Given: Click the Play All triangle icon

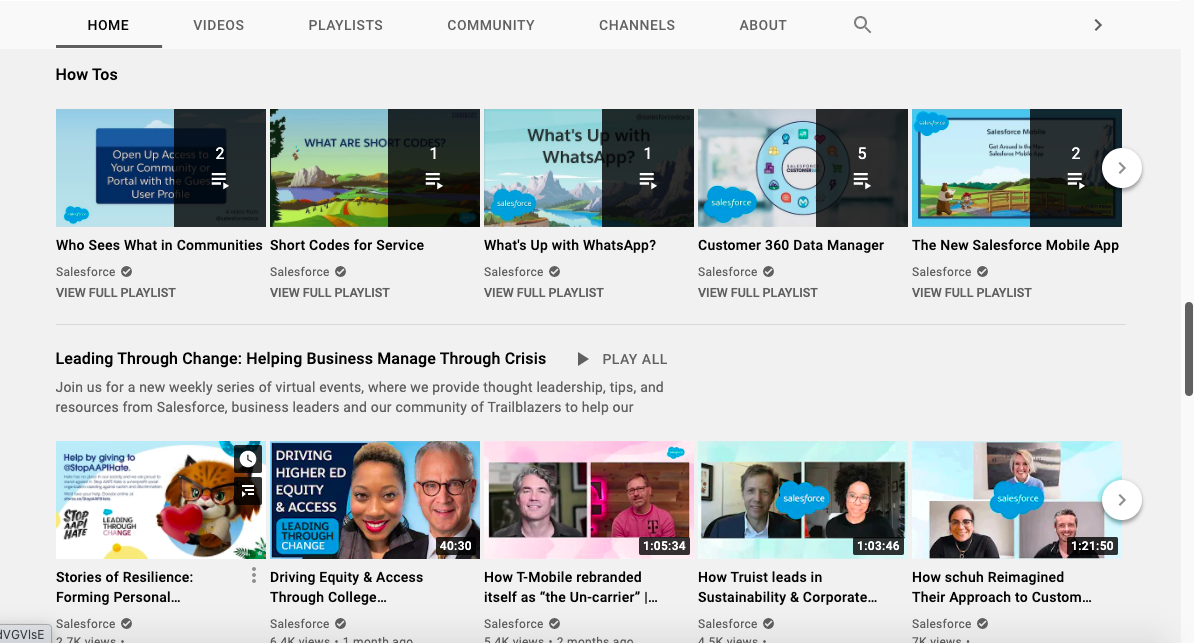Looking at the screenshot, I should click(583, 359).
